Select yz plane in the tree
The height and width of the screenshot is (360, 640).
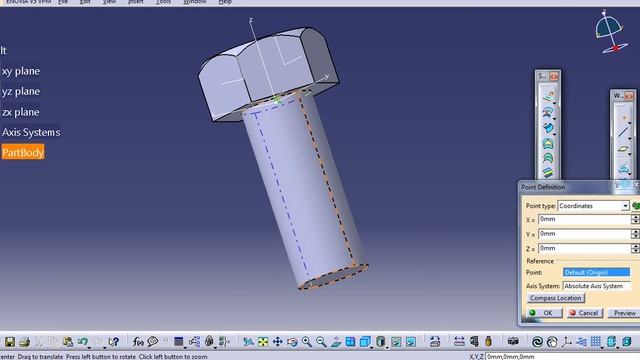21,91
